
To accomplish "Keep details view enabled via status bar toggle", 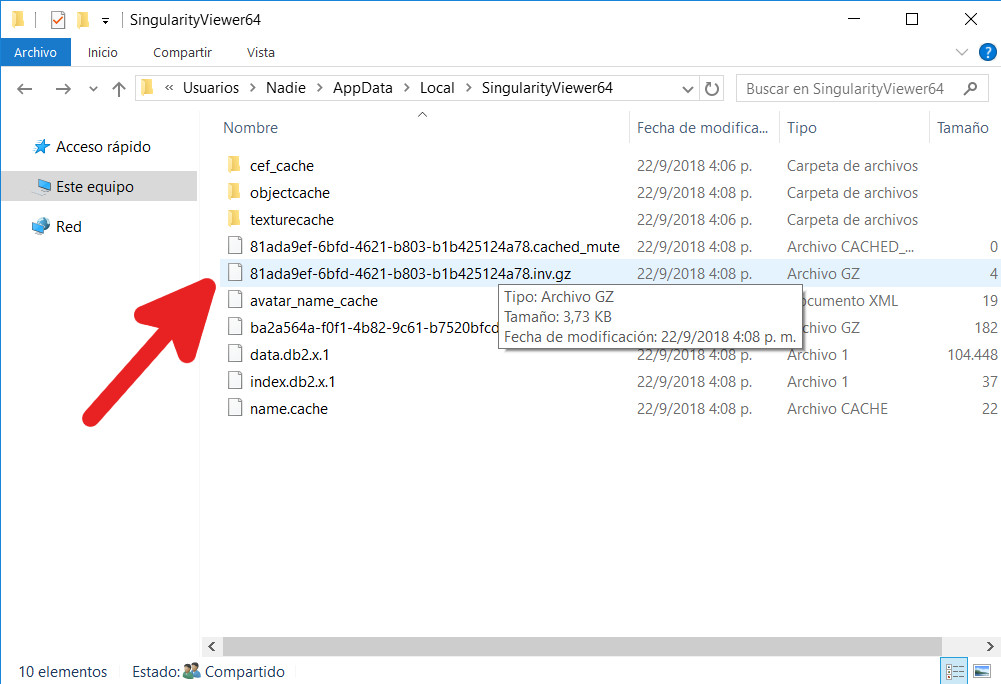I will tap(954, 671).
